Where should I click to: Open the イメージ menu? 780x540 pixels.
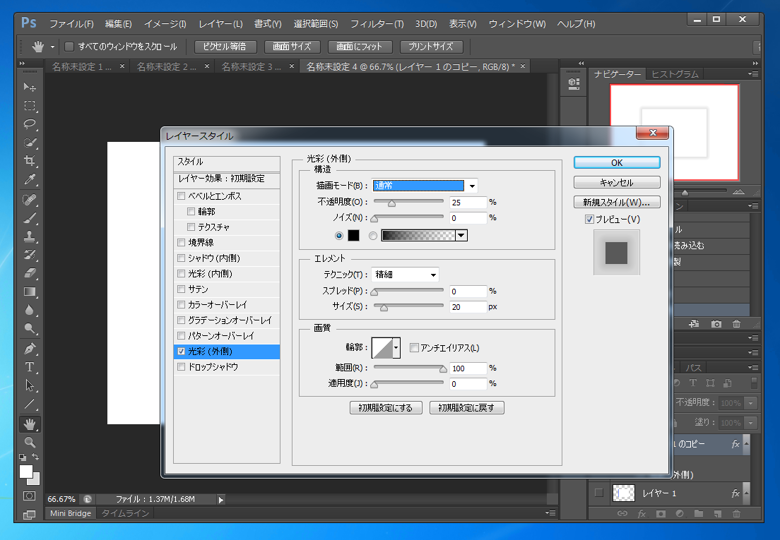pos(165,24)
